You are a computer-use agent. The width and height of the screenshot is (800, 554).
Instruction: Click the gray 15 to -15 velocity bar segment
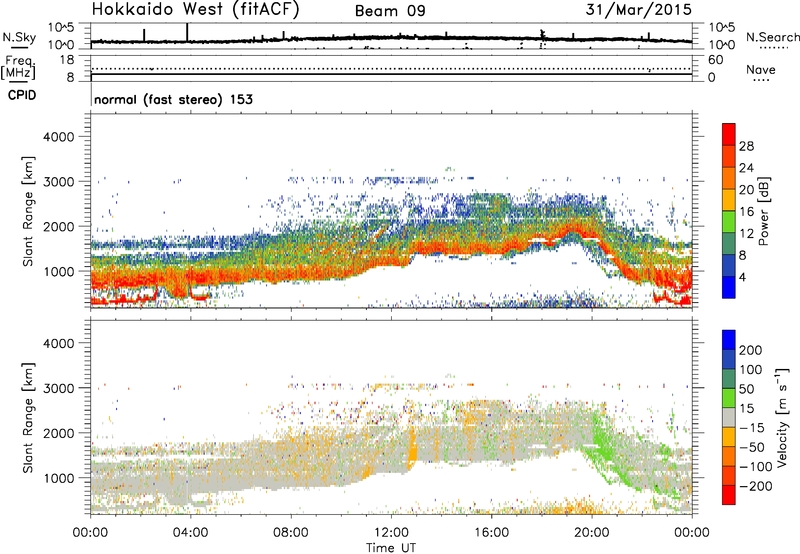click(x=729, y=417)
